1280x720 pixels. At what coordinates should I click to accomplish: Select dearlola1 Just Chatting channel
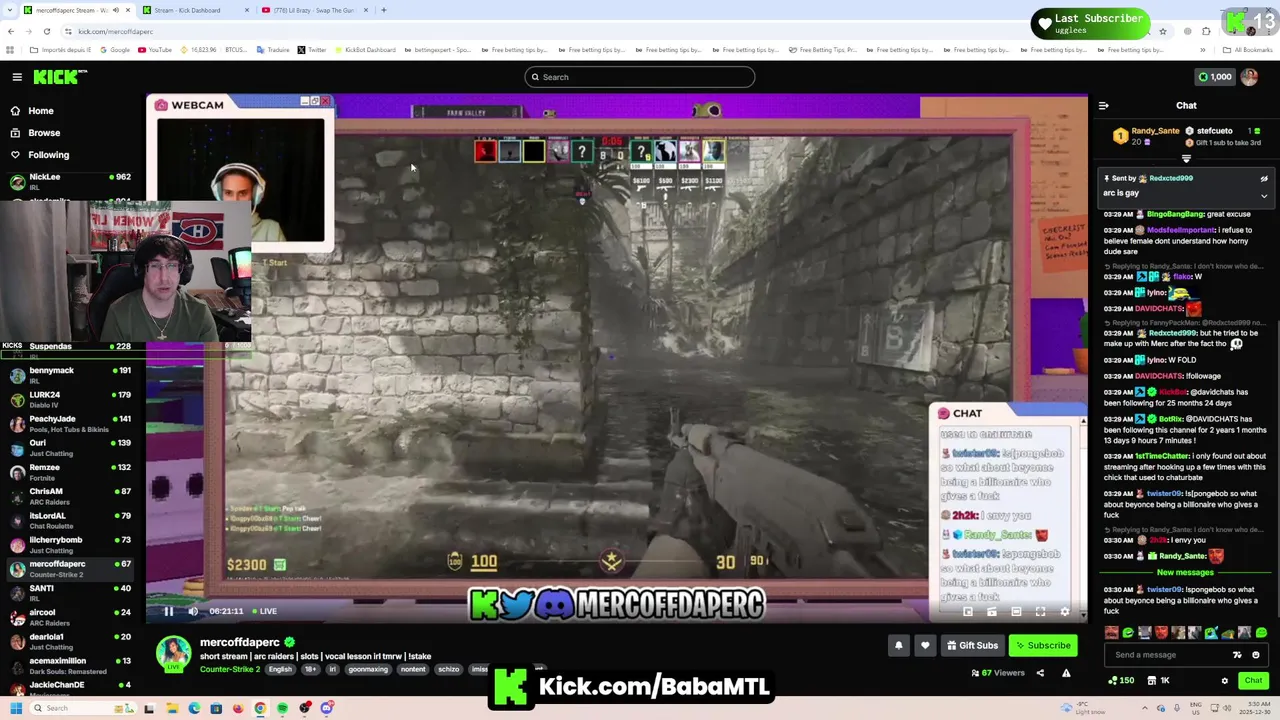(70, 641)
